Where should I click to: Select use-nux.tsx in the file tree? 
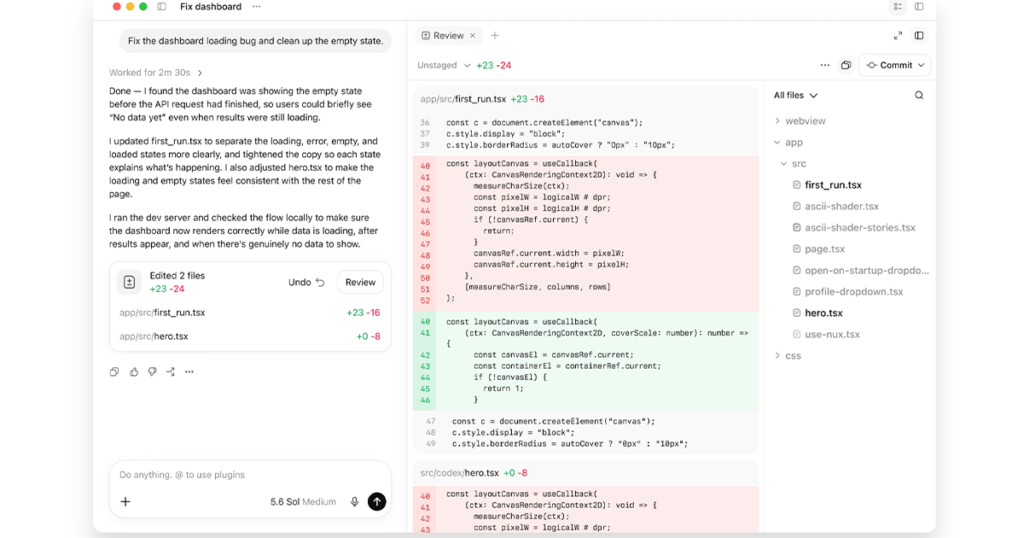[x=832, y=334]
